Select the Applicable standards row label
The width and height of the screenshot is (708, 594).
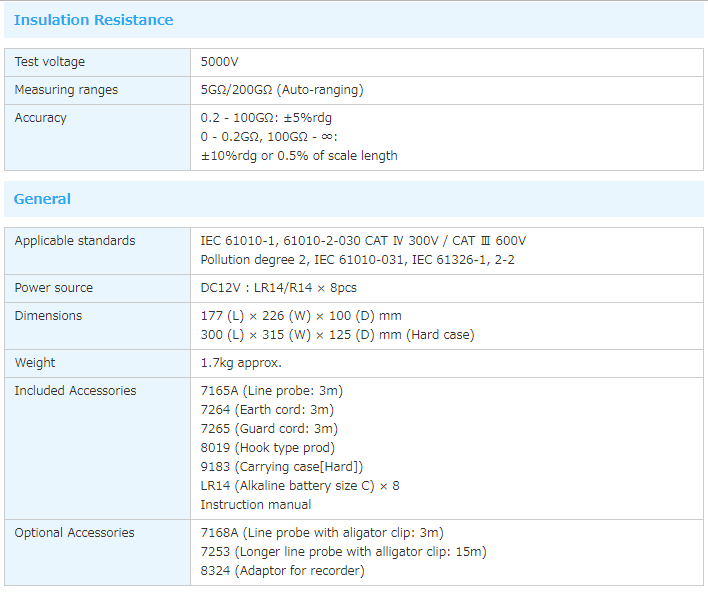[74, 241]
